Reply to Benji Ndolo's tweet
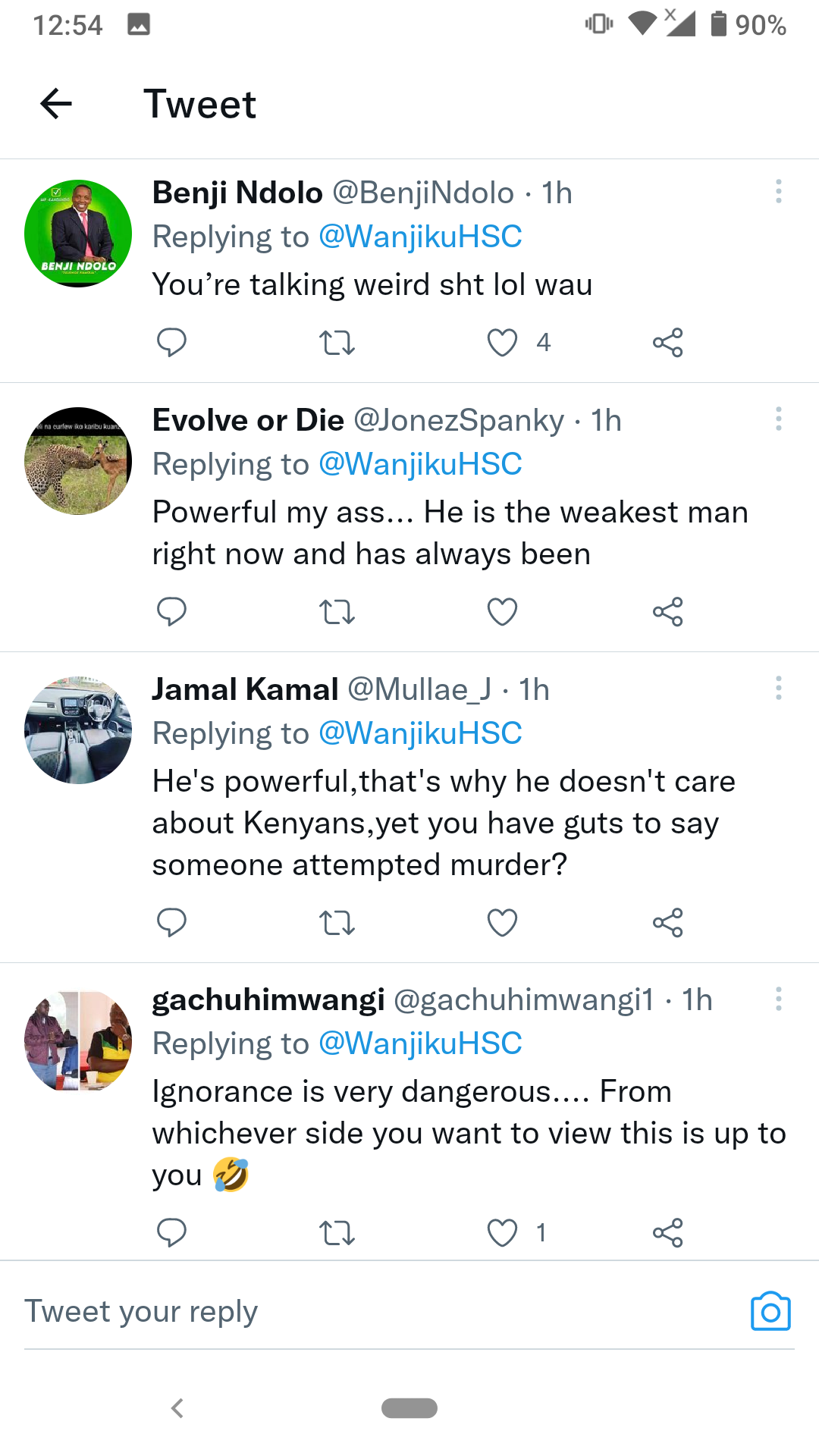819x1456 pixels. point(171,343)
